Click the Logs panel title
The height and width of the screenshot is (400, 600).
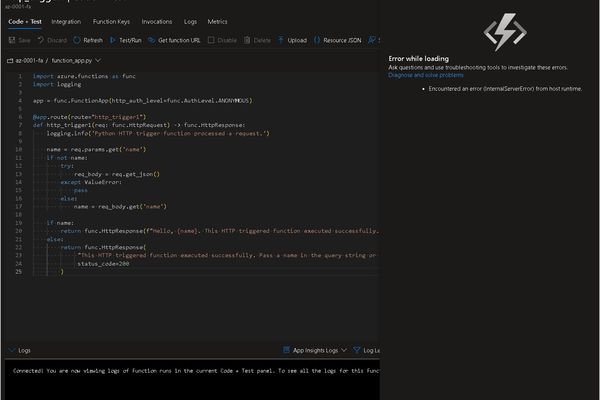pyautogui.click(x=24, y=350)
